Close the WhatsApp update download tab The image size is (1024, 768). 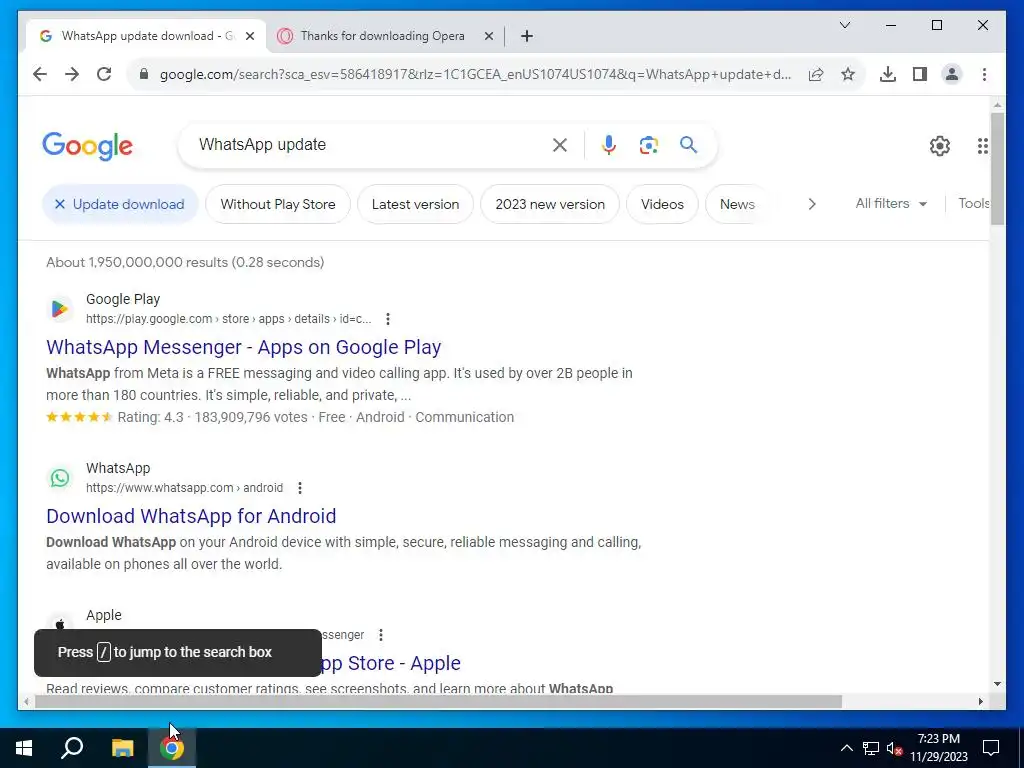point(249,36)
